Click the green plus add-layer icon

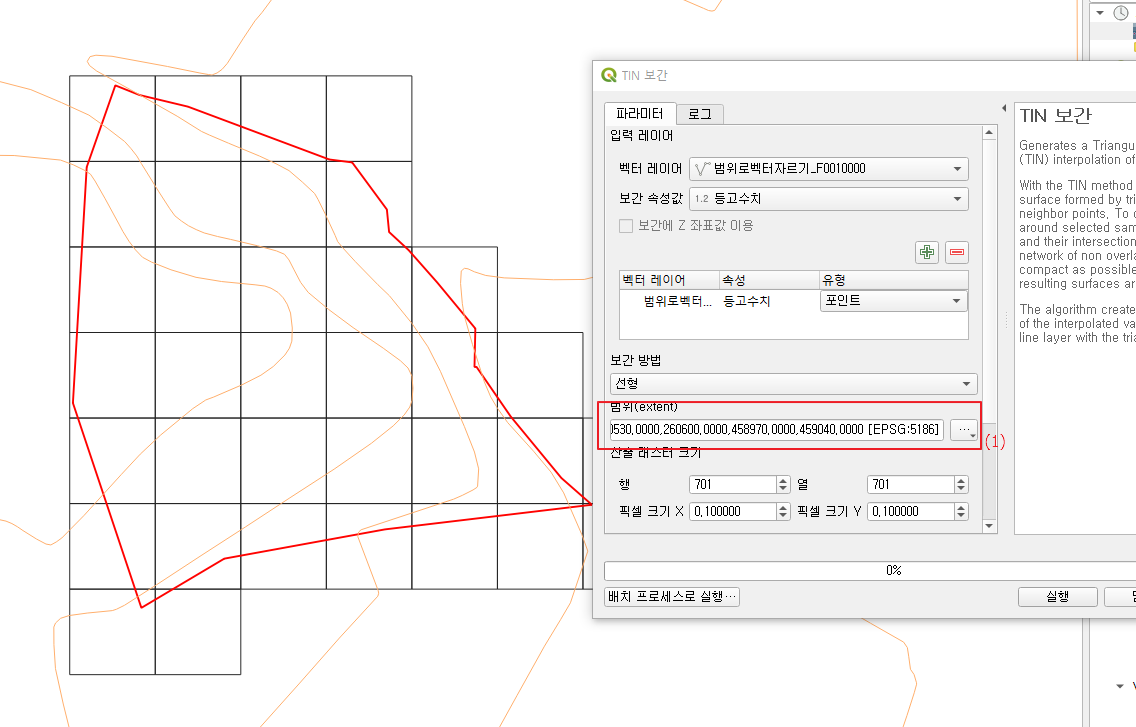[x=927, y=252]
